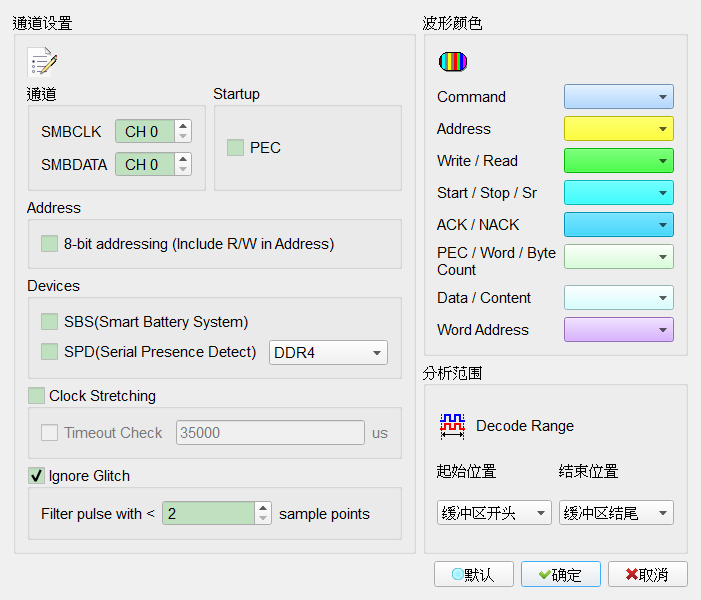701x600 pixels.
Task: Open the Start / Stop / Sr color dropdown
Action: tap(619, 193)
